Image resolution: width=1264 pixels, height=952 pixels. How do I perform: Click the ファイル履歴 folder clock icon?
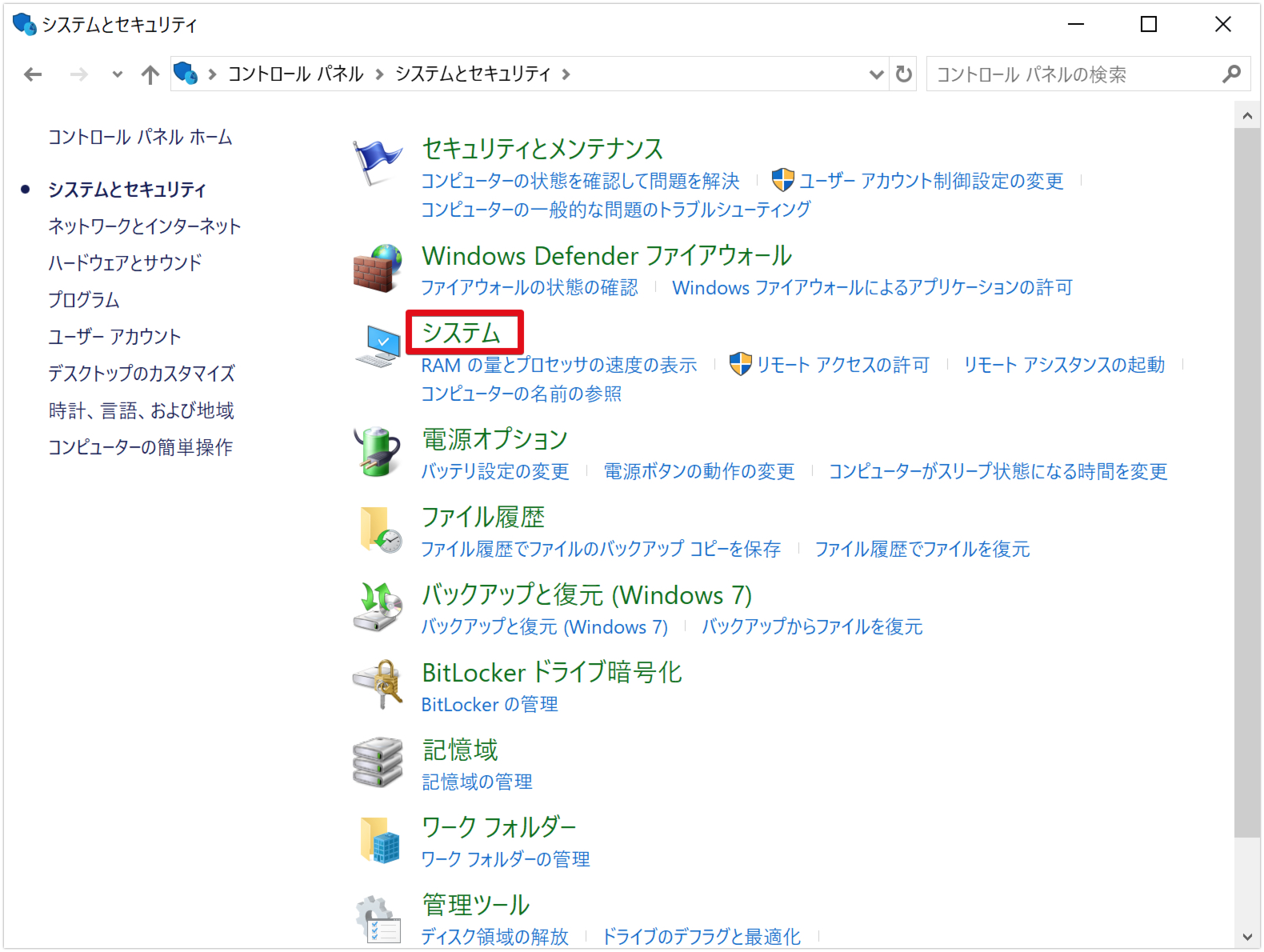pyautogui.click(x=381, y=530)
